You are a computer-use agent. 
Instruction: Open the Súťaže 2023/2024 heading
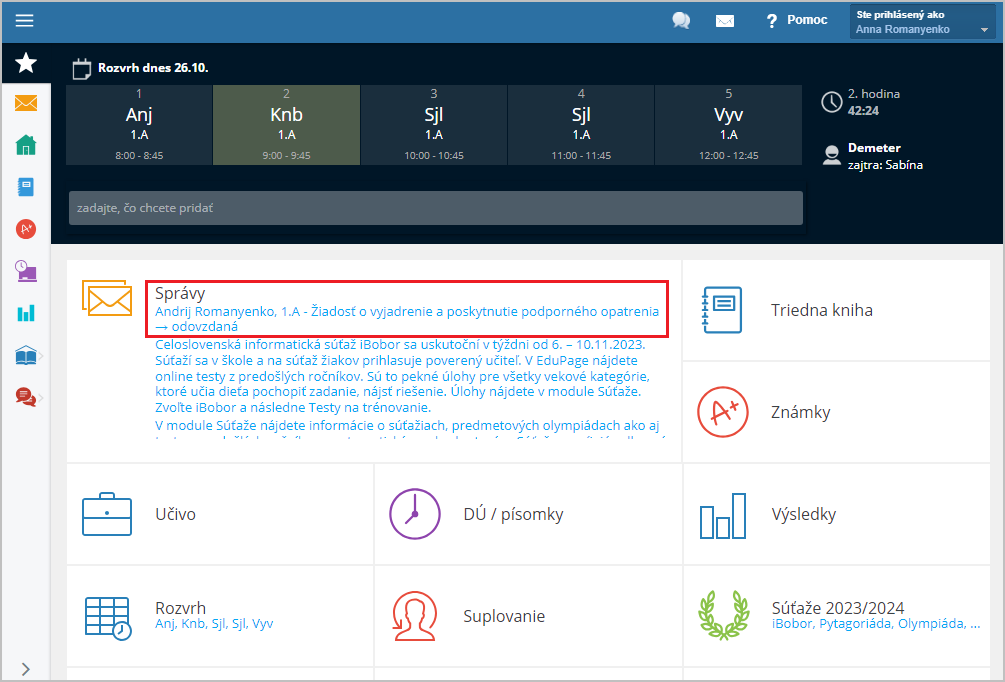838,608
